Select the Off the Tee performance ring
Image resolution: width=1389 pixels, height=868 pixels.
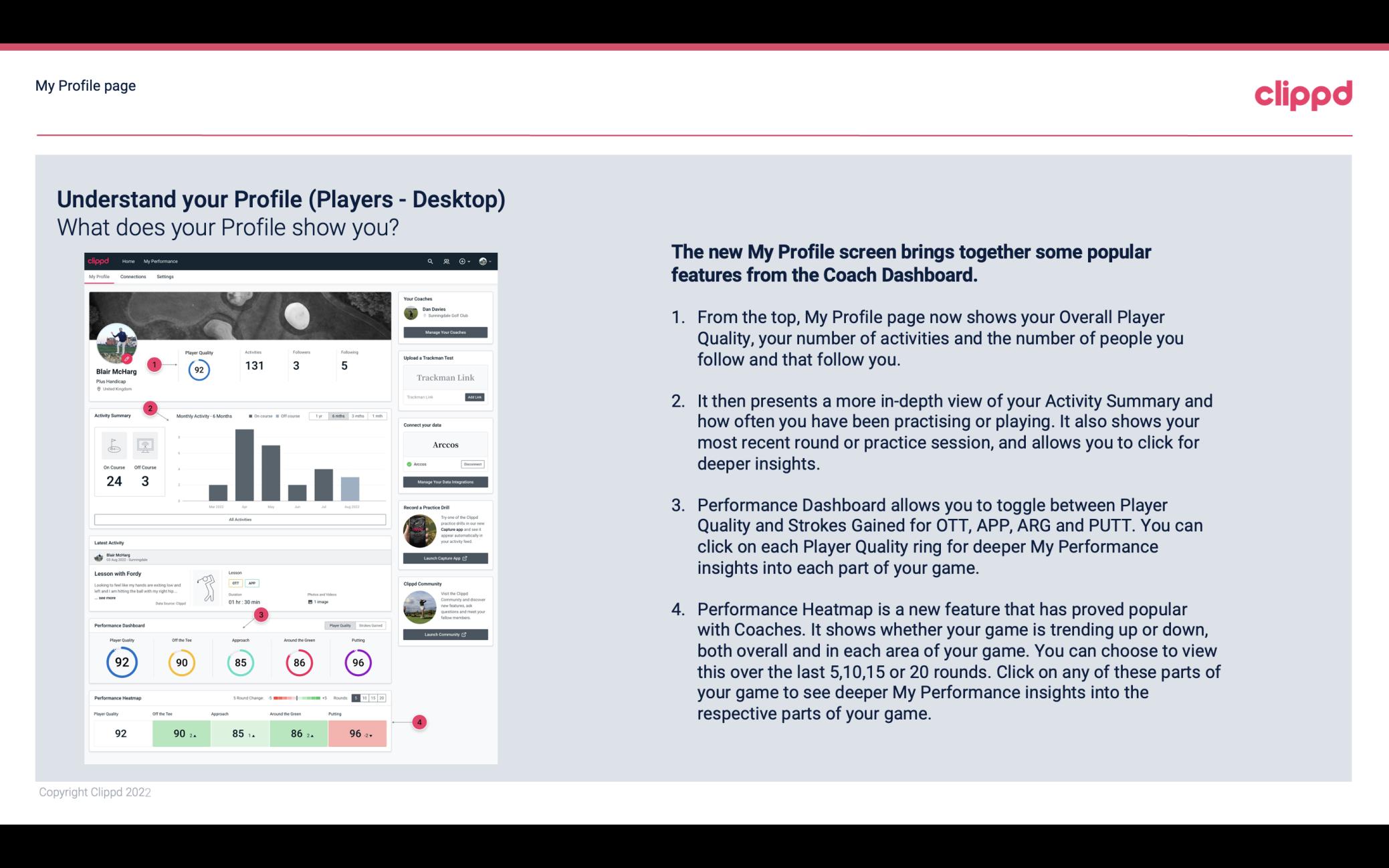[180, 662]
